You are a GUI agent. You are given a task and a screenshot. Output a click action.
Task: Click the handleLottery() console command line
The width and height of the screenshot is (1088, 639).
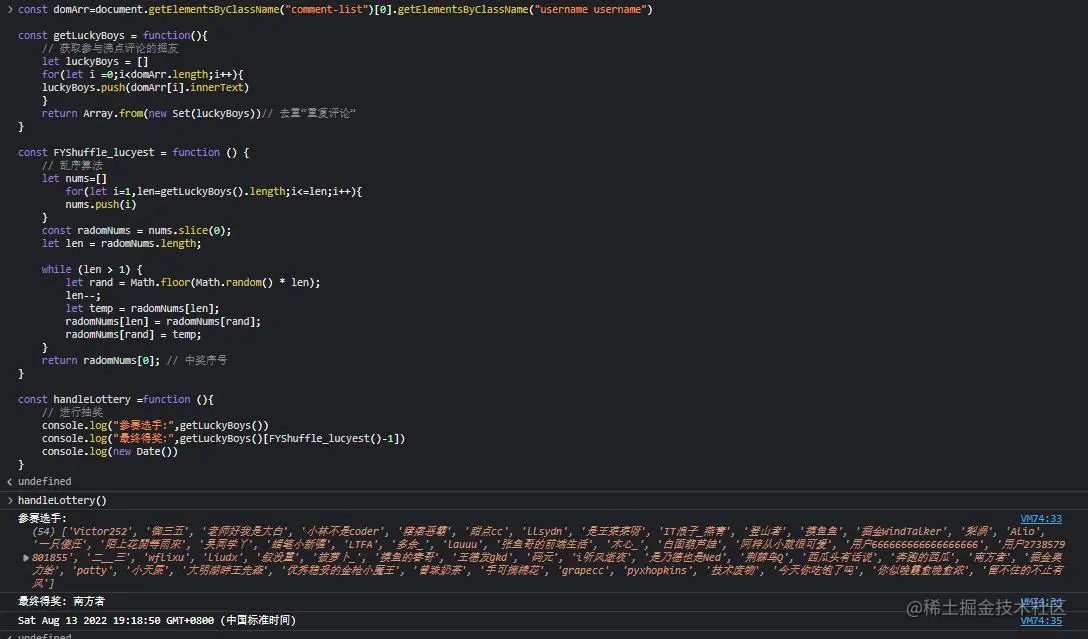[x=62, y=500]
